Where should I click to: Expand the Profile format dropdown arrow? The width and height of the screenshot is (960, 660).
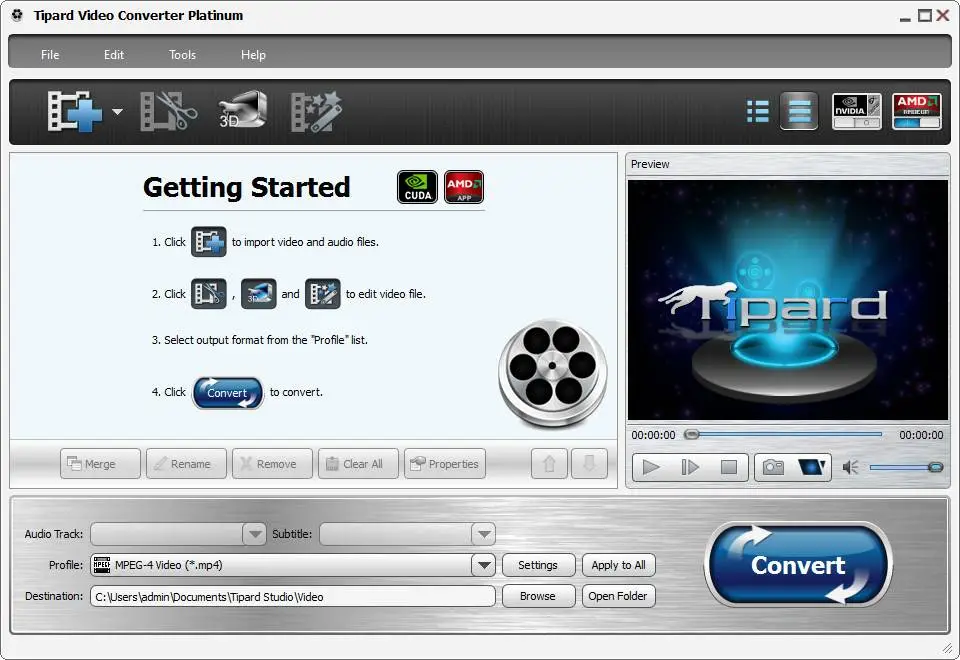(483, 564)
